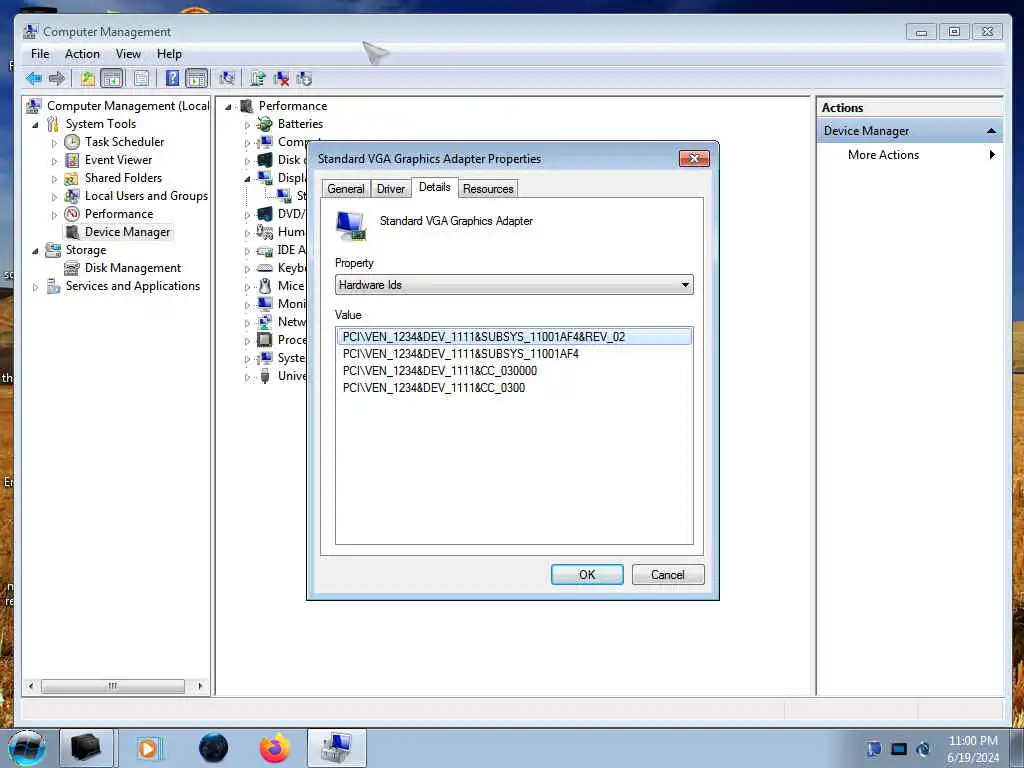The width and height of the screenshot is (1024, 768).
Task: Click the console tree horizontal scrollbar thumb
Action: click(113, 686)
